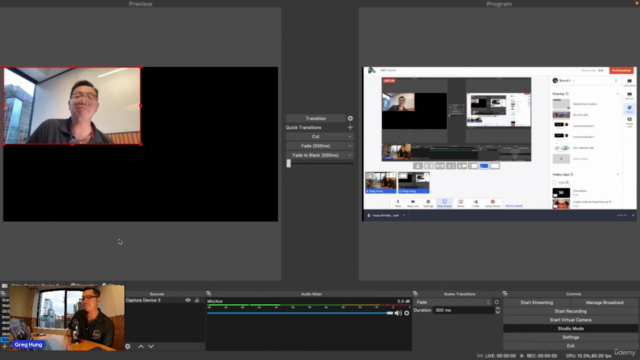This screenshot has height=360, width=640.
Task: Open Settings from Controls panel
Action: (571, 337)
